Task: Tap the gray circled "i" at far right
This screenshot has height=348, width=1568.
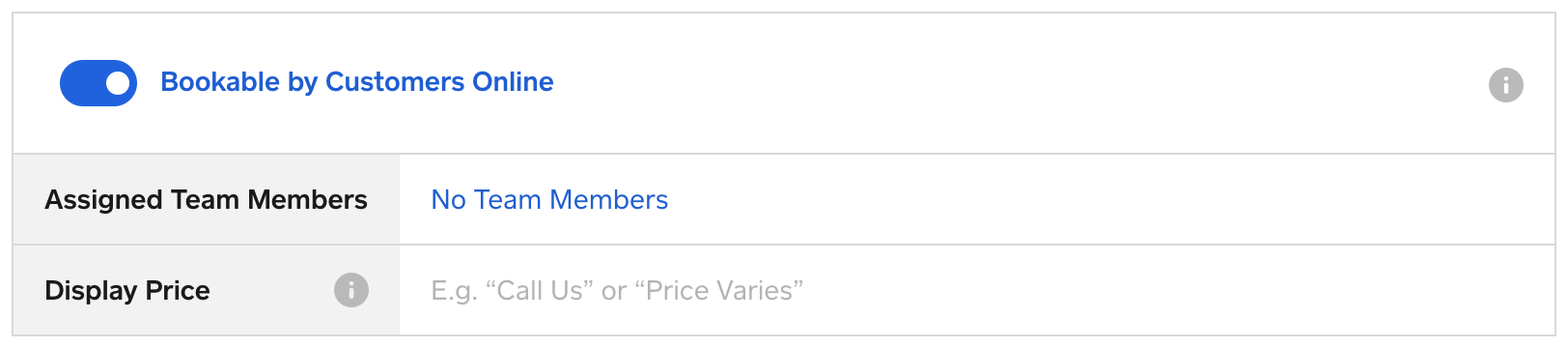Action: 1505,85
